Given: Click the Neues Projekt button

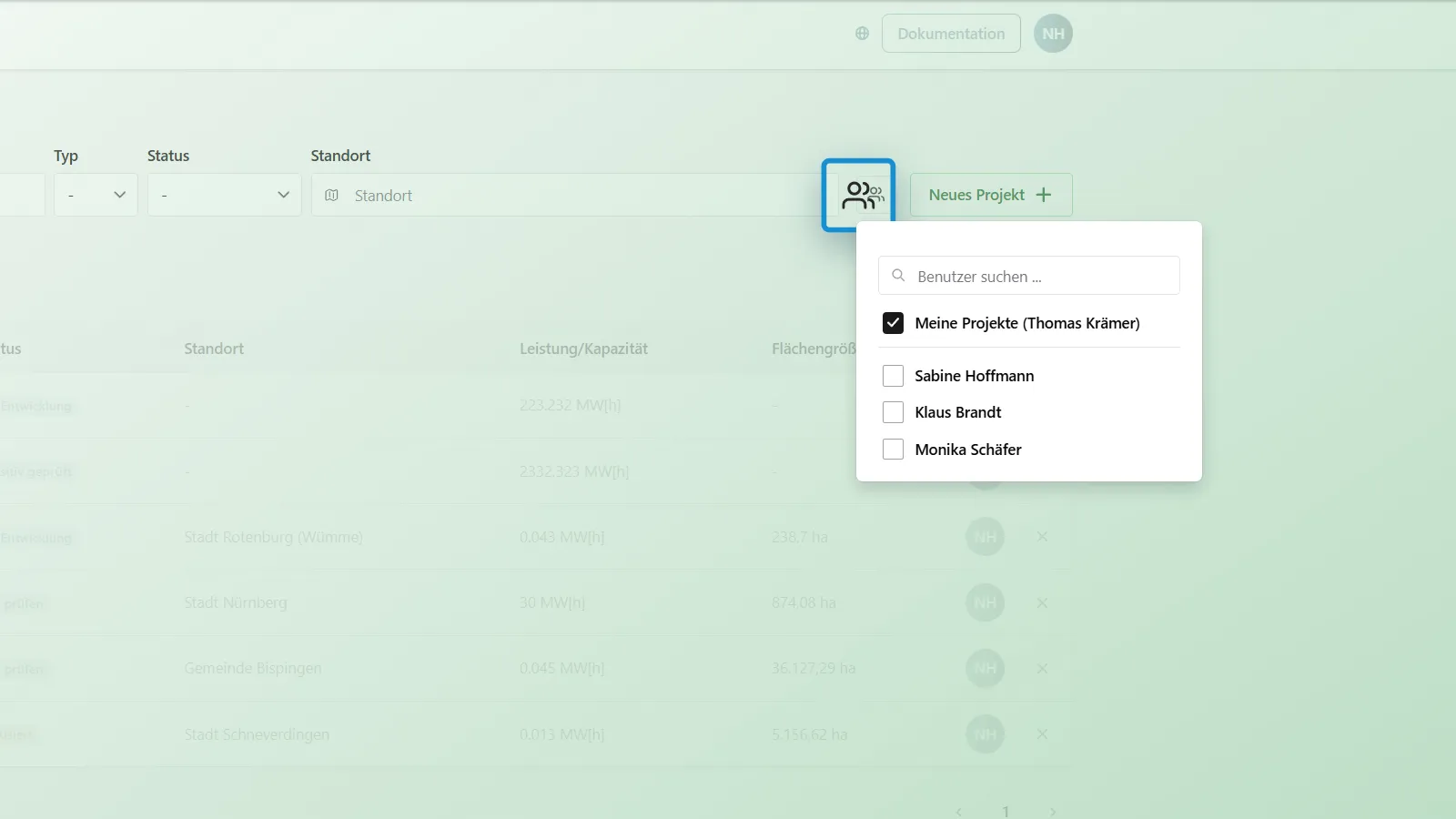Looking at the screenshot, I should click(991, 195).
